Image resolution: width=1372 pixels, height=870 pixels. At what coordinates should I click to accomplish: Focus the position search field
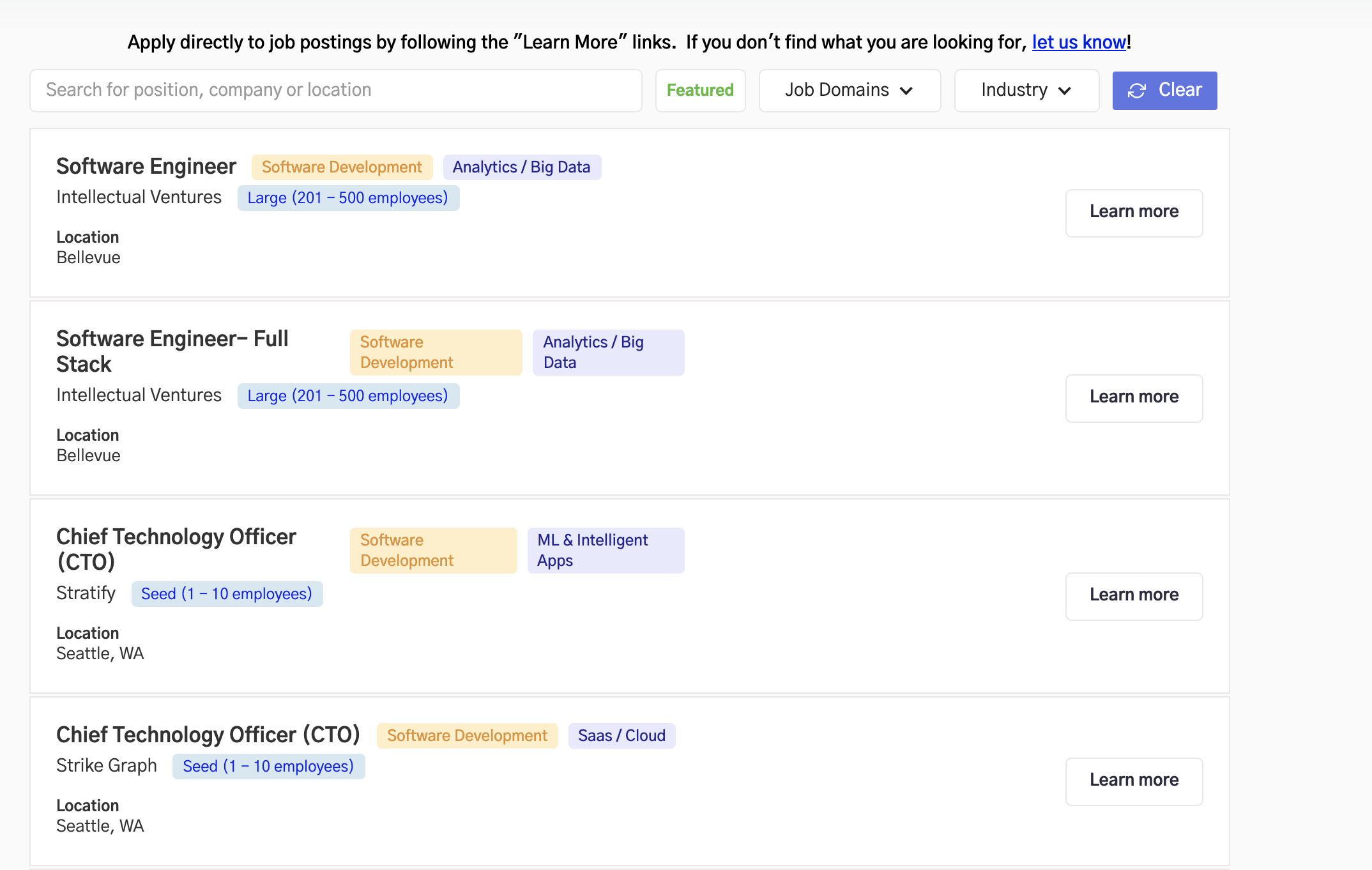[x=335, y=90]
